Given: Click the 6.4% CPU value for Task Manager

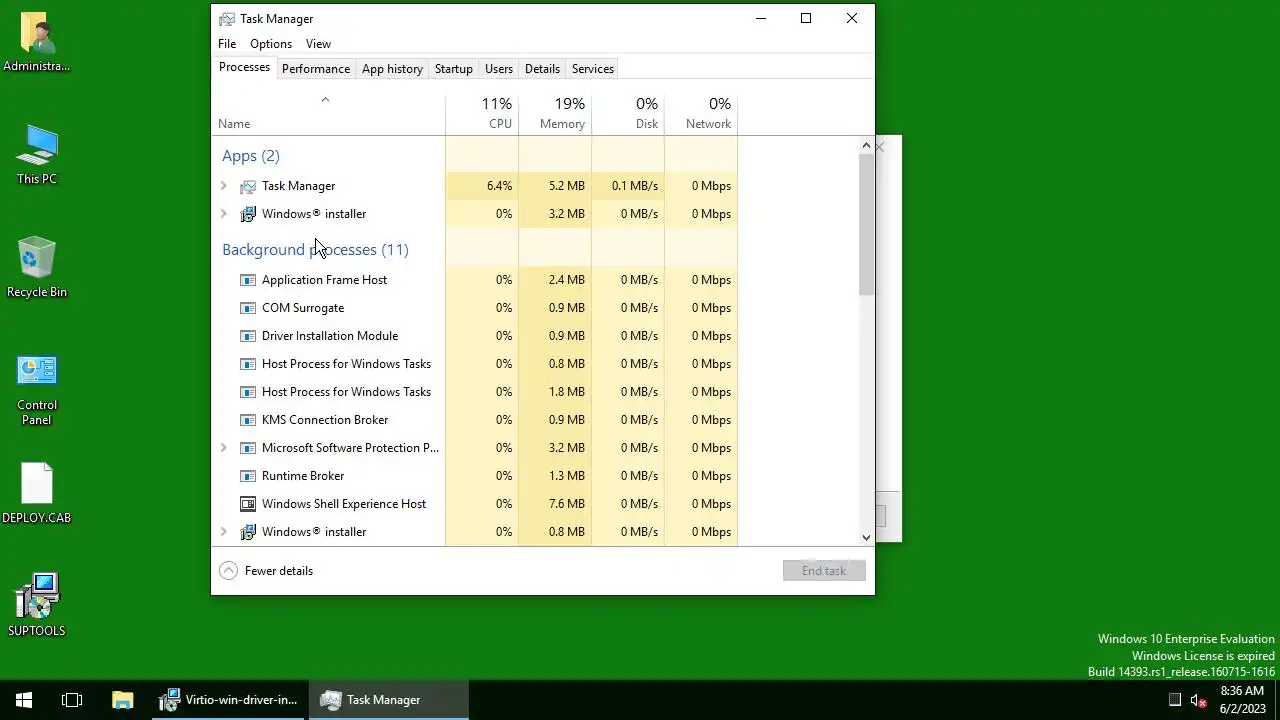Looking at the screenshot, I should pyautogui.click(x=482, y=186).
